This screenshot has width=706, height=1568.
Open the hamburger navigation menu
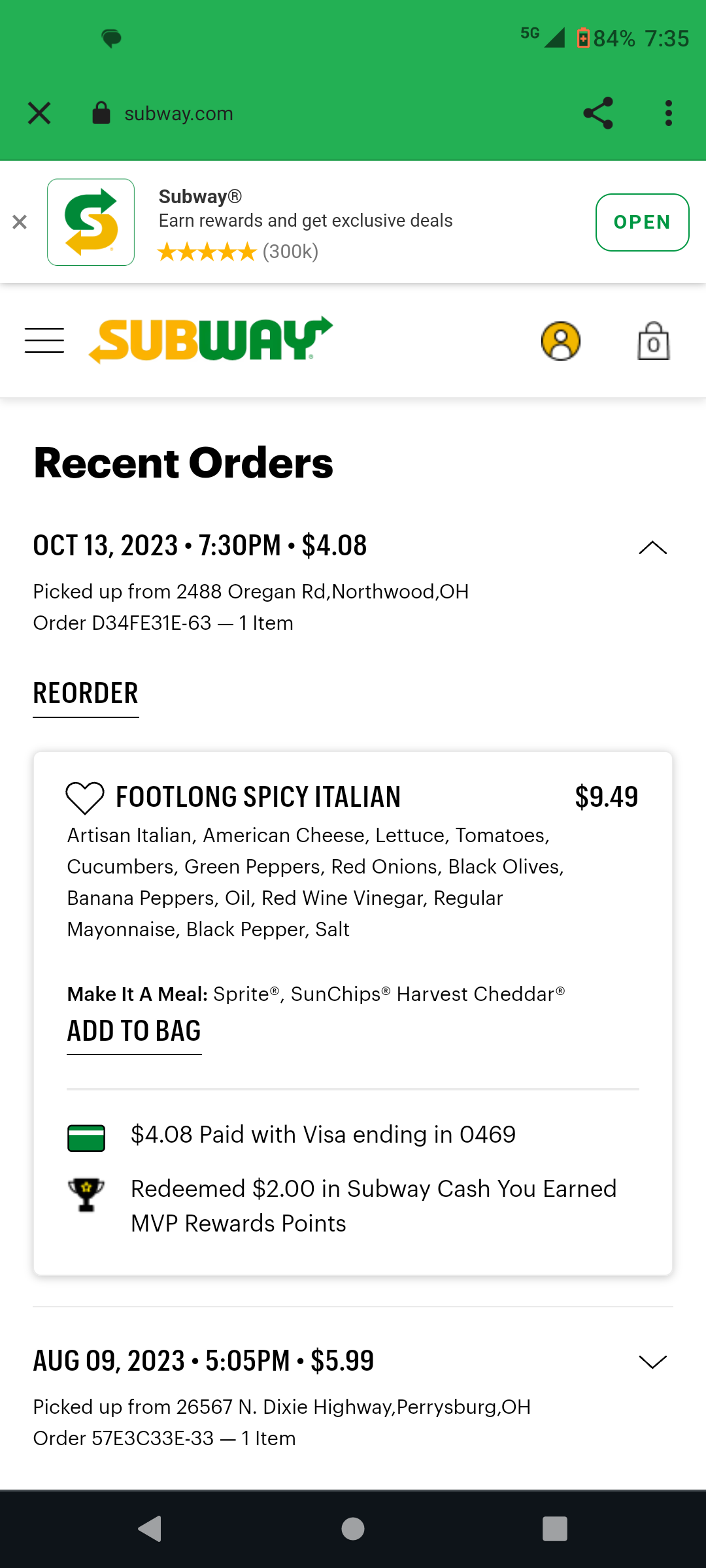[x=44, y=340]
